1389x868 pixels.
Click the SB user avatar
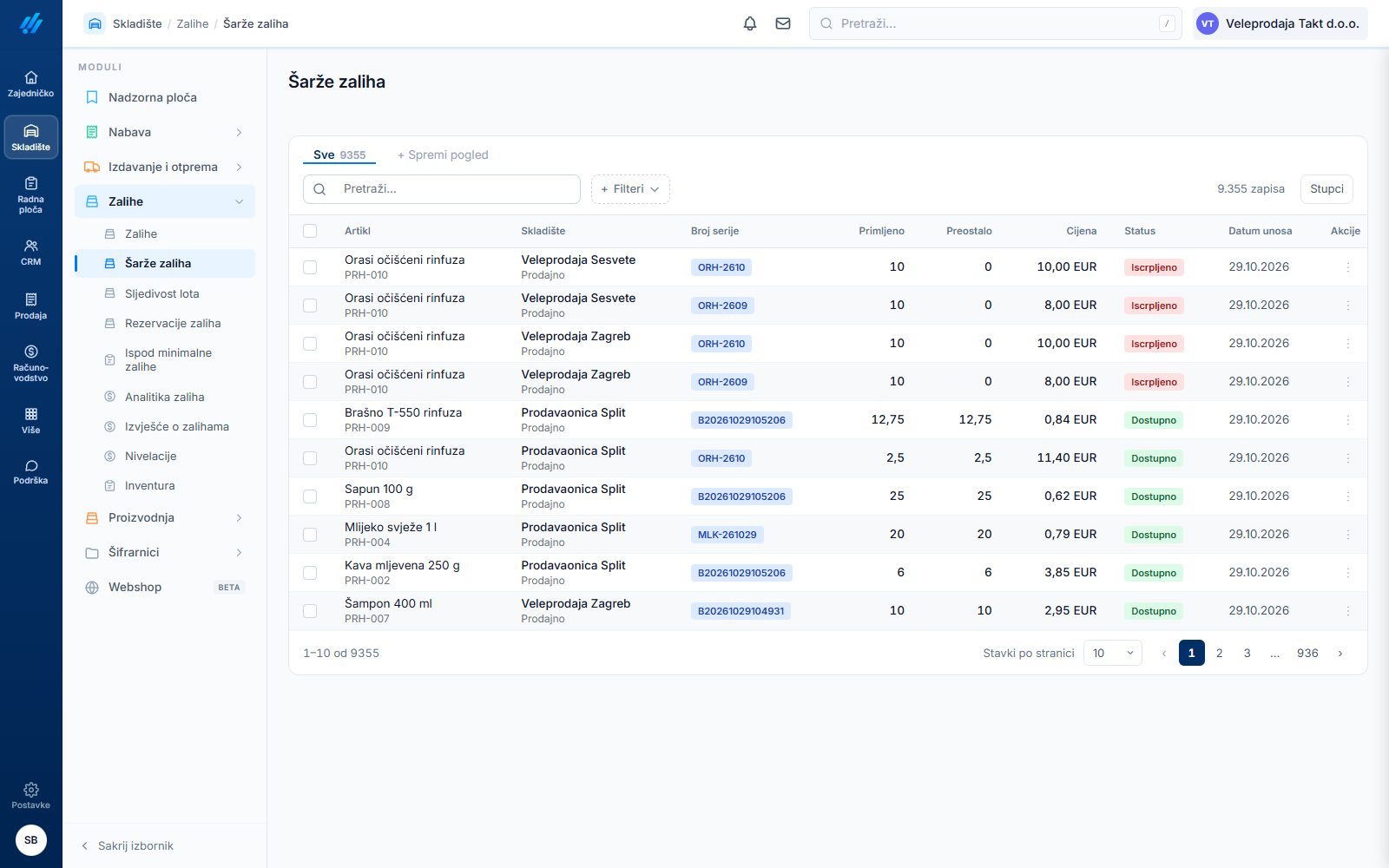[x=31, y=839]
